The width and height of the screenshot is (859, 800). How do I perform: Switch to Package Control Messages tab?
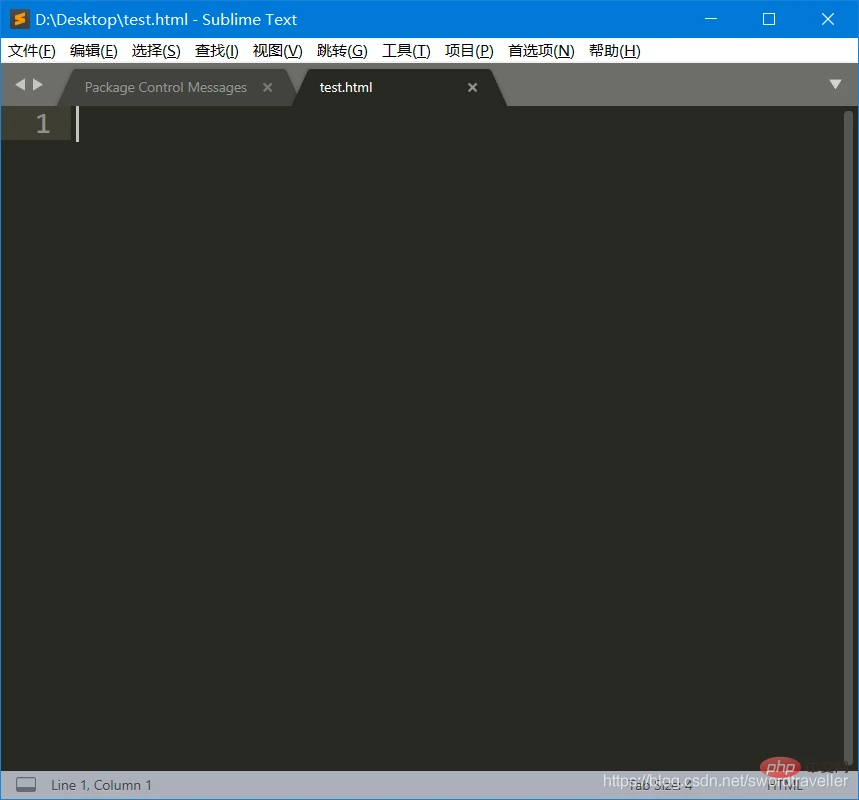pyautogui.click(x=165, y=87)
